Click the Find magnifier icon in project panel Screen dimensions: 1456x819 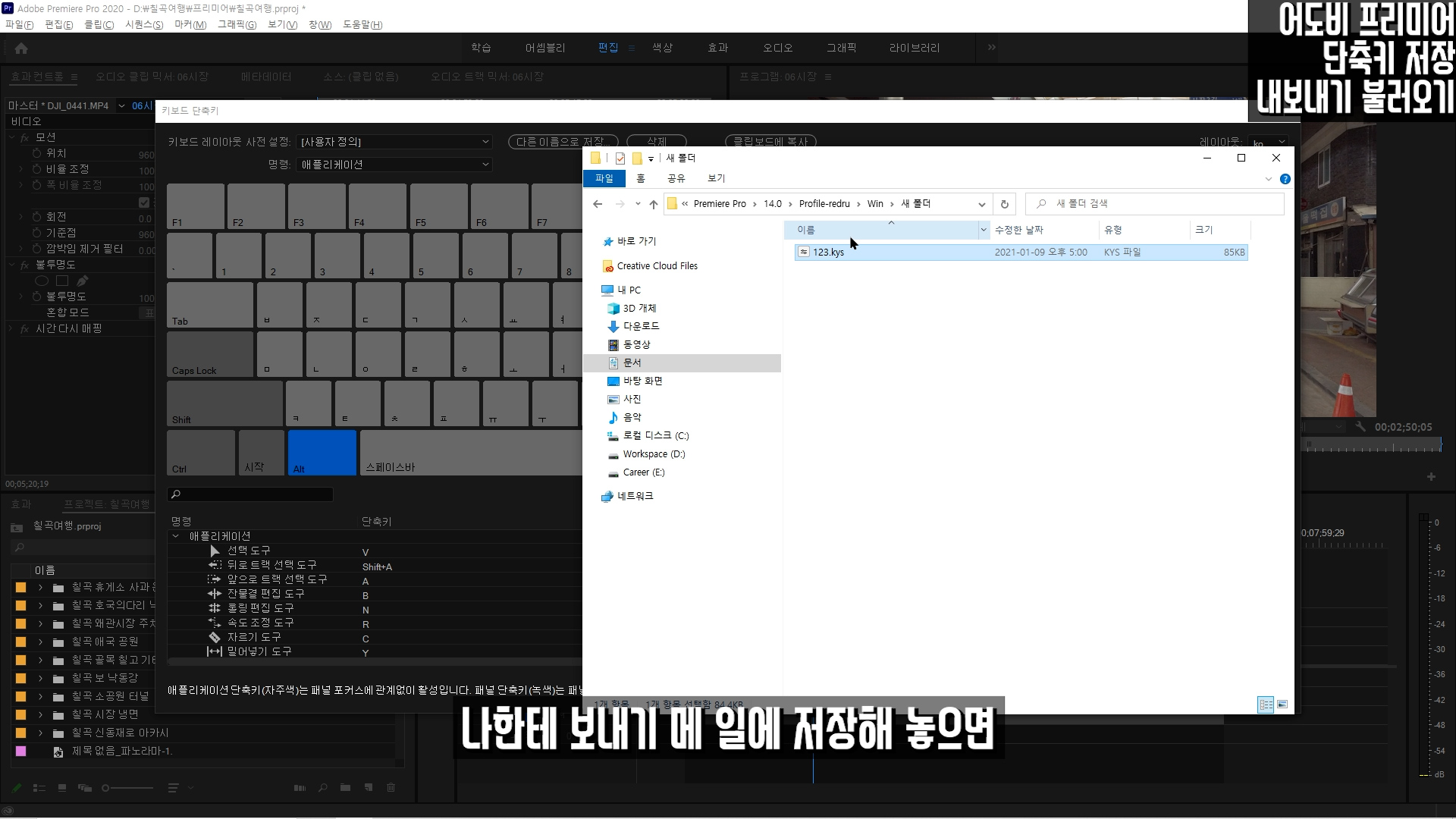click(323, 788)
